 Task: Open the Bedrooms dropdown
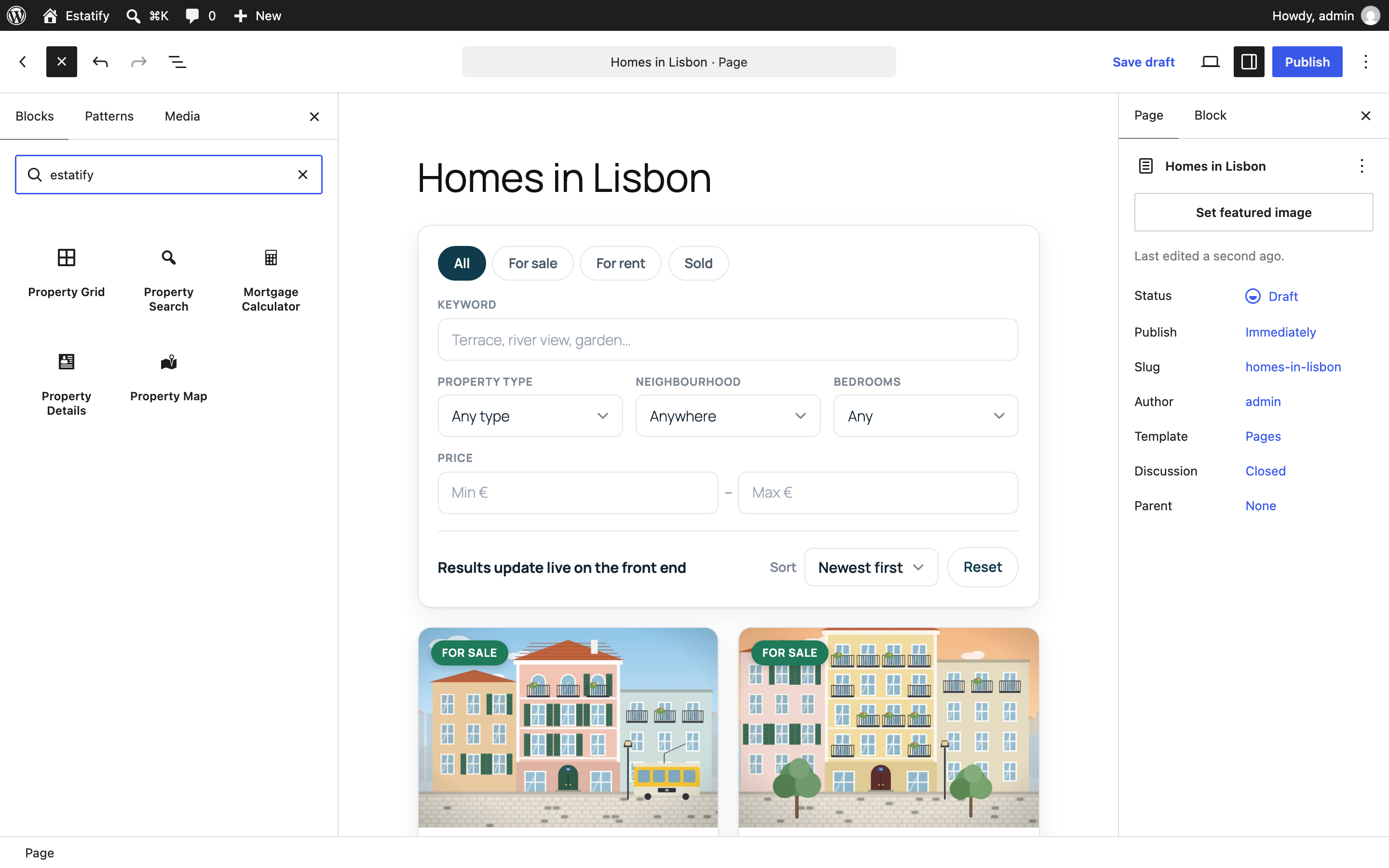[x=926, y=416]
